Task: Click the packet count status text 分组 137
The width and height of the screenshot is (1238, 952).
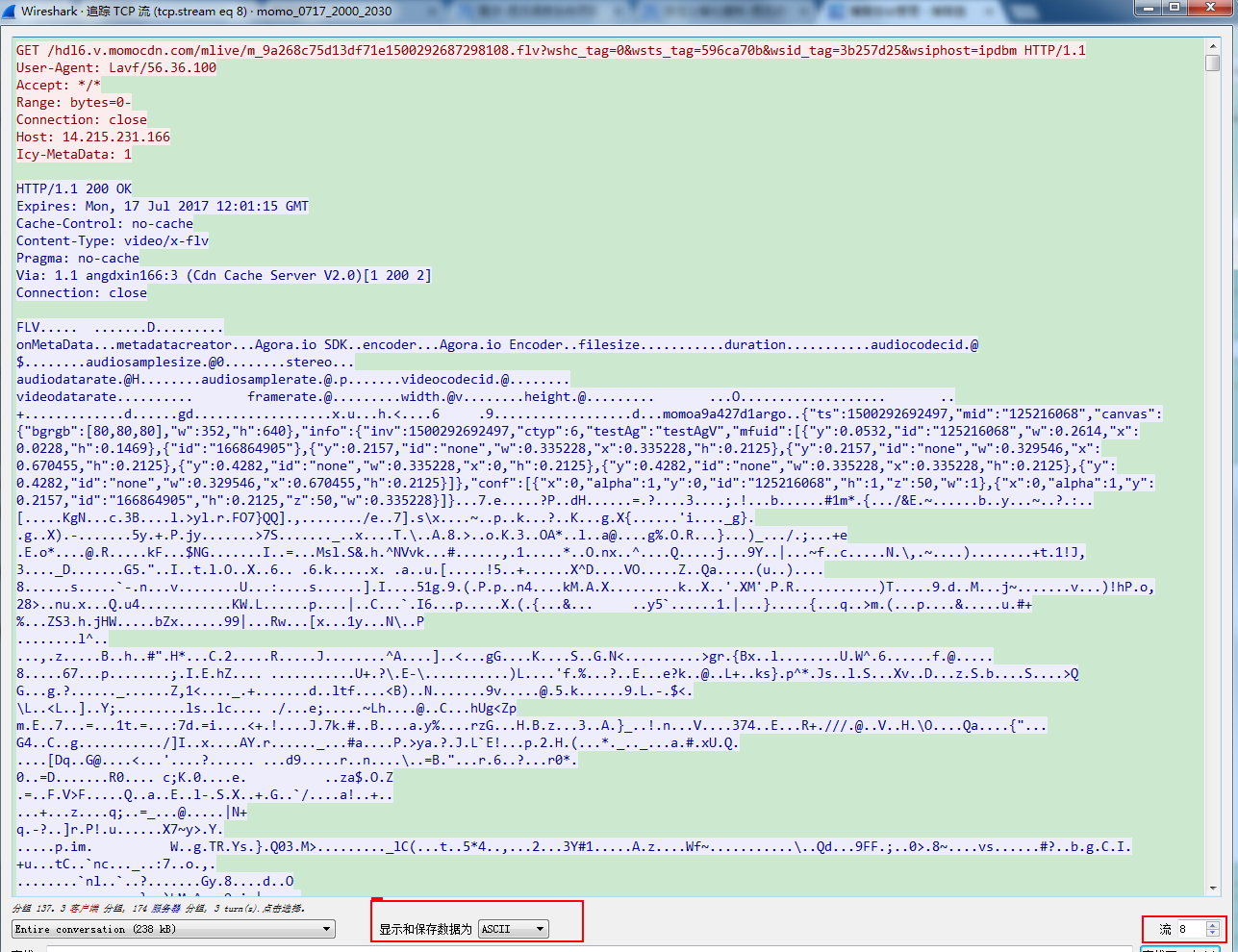Action: point(158,908)
